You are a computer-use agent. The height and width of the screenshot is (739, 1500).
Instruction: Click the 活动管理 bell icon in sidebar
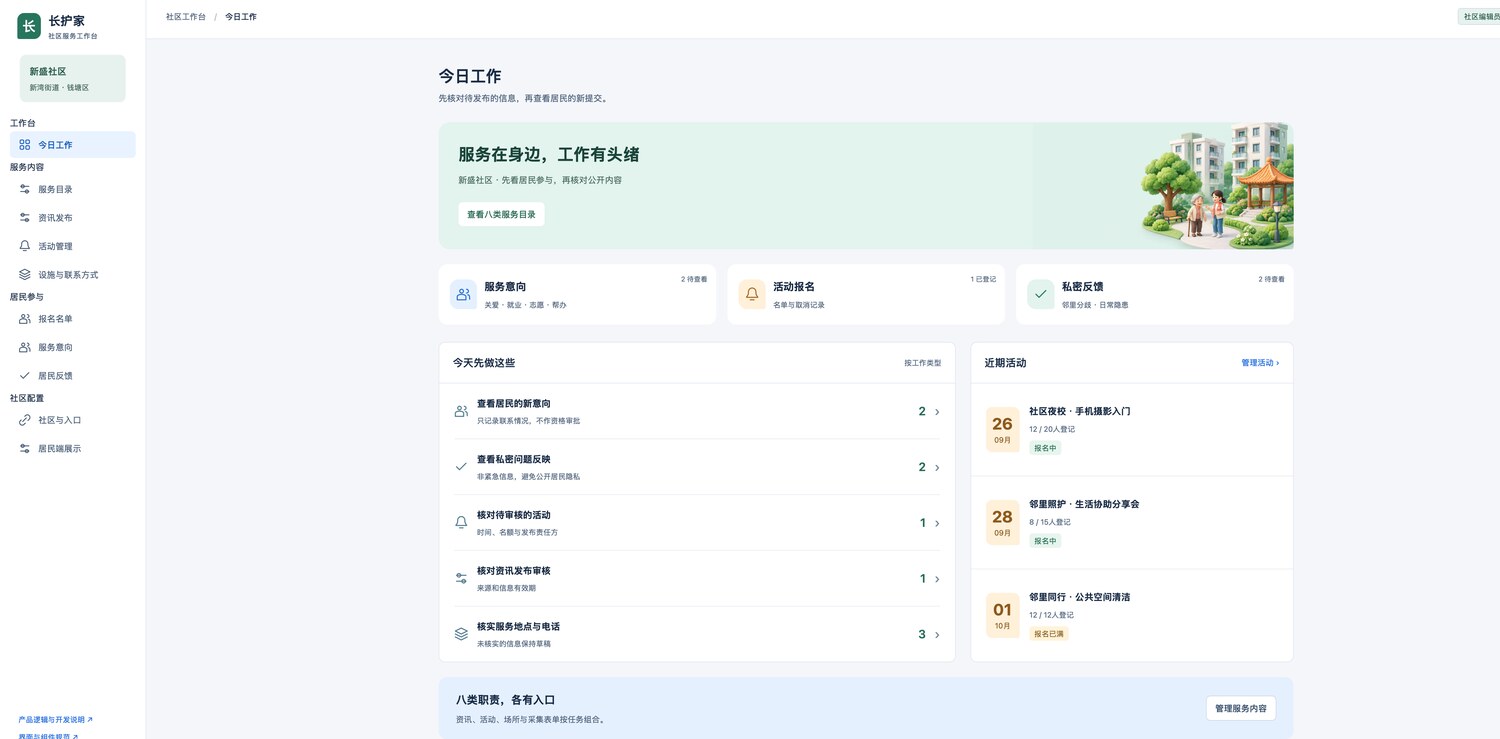point(25,246)
